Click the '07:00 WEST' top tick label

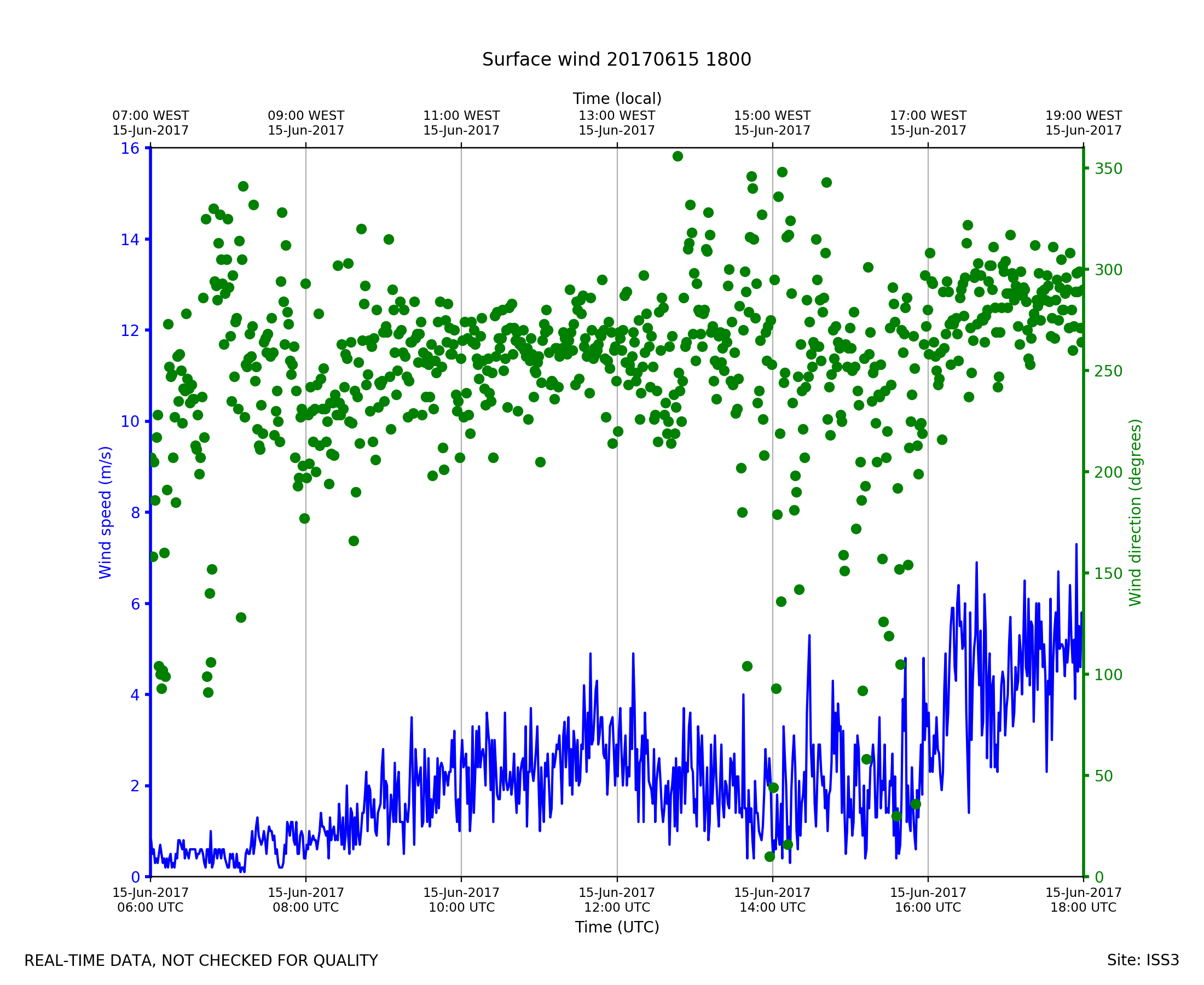150,116
